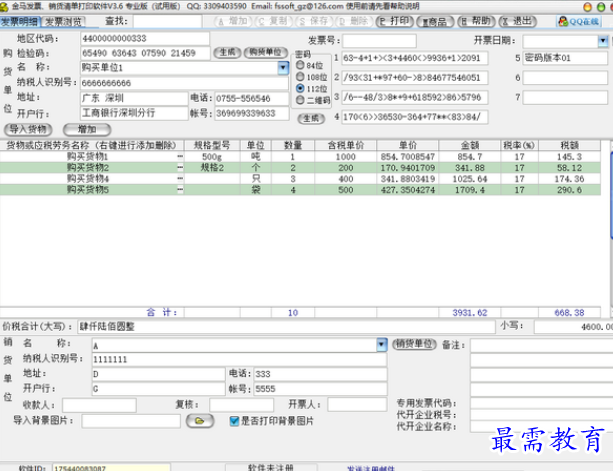The image size is (613, 471).
Task: Select the 84位 password radio option
Action: (300, 64)
